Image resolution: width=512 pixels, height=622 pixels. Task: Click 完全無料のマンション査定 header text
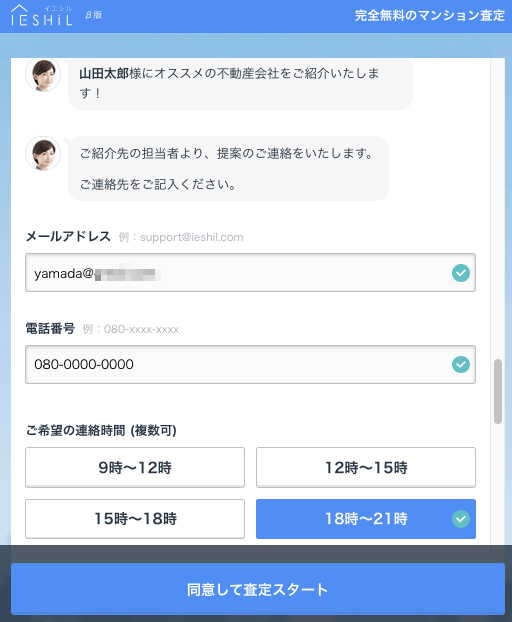pyautogui.click(x=430, y=15)
